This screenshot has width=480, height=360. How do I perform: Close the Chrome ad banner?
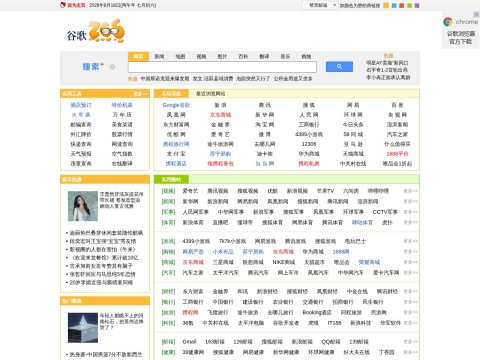[x=476, y=14]
